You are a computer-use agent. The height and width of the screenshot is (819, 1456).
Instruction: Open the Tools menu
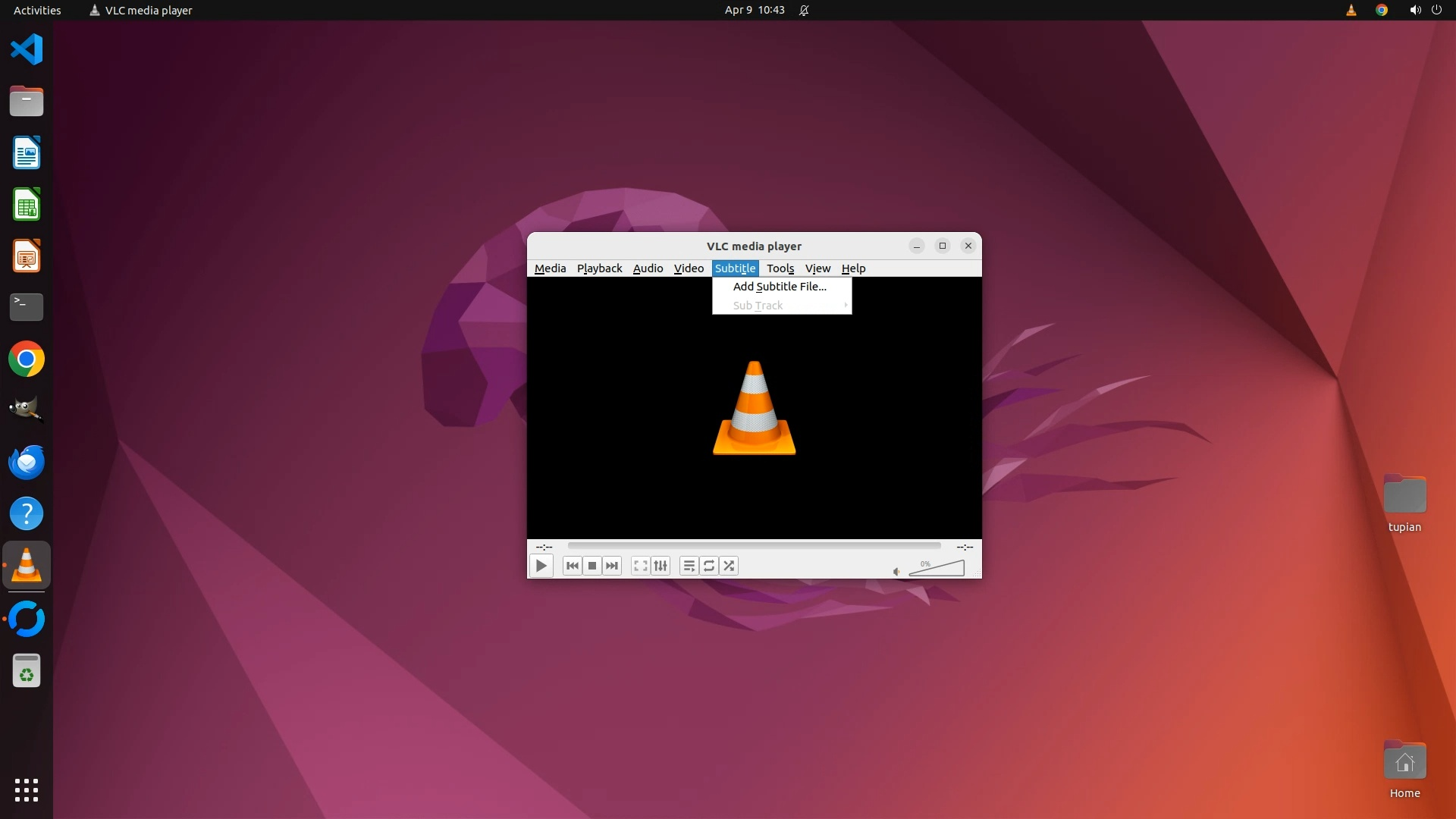780,268
